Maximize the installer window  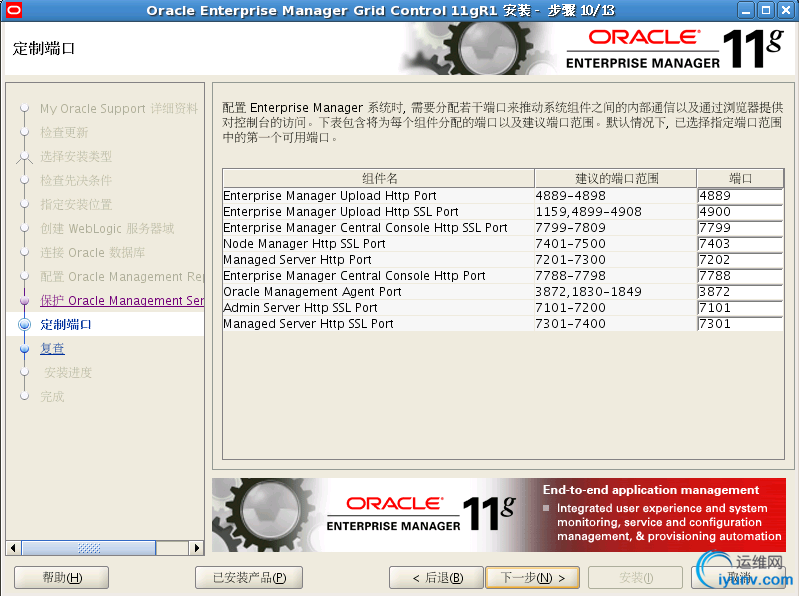point(765,10)
